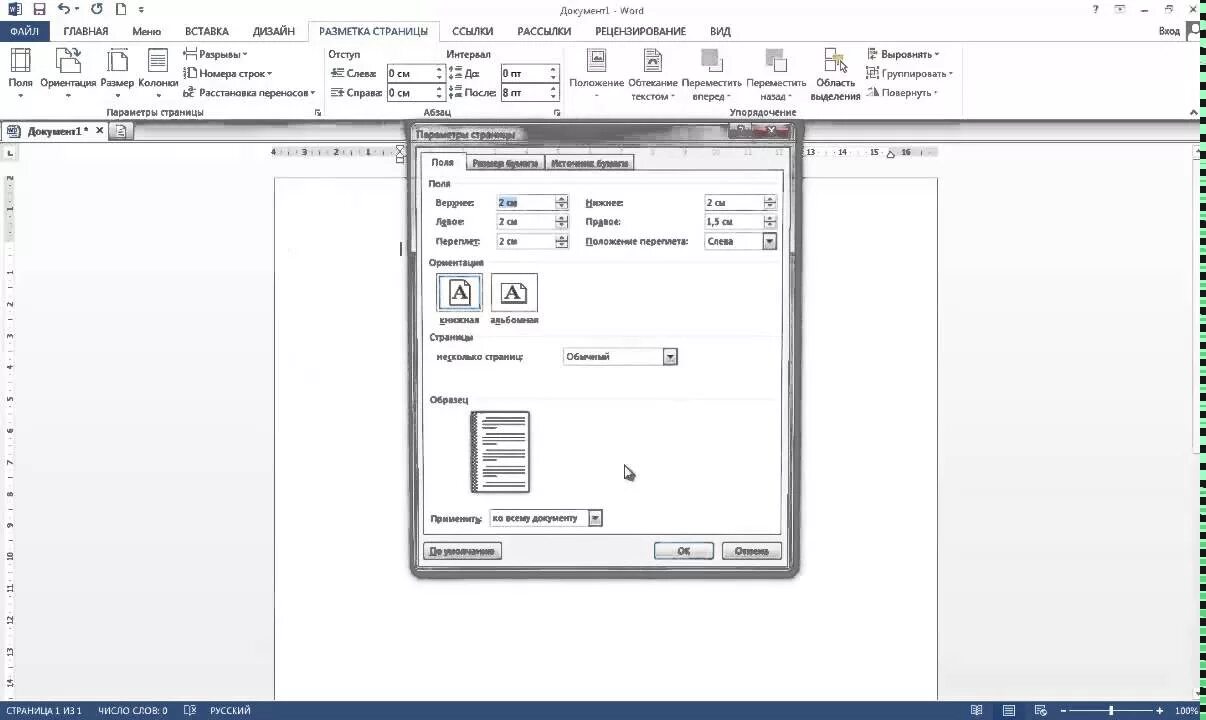Viewport: 1206px width, 720px height.
Task: Click the Правое right margin field
Action: point(733,221)
